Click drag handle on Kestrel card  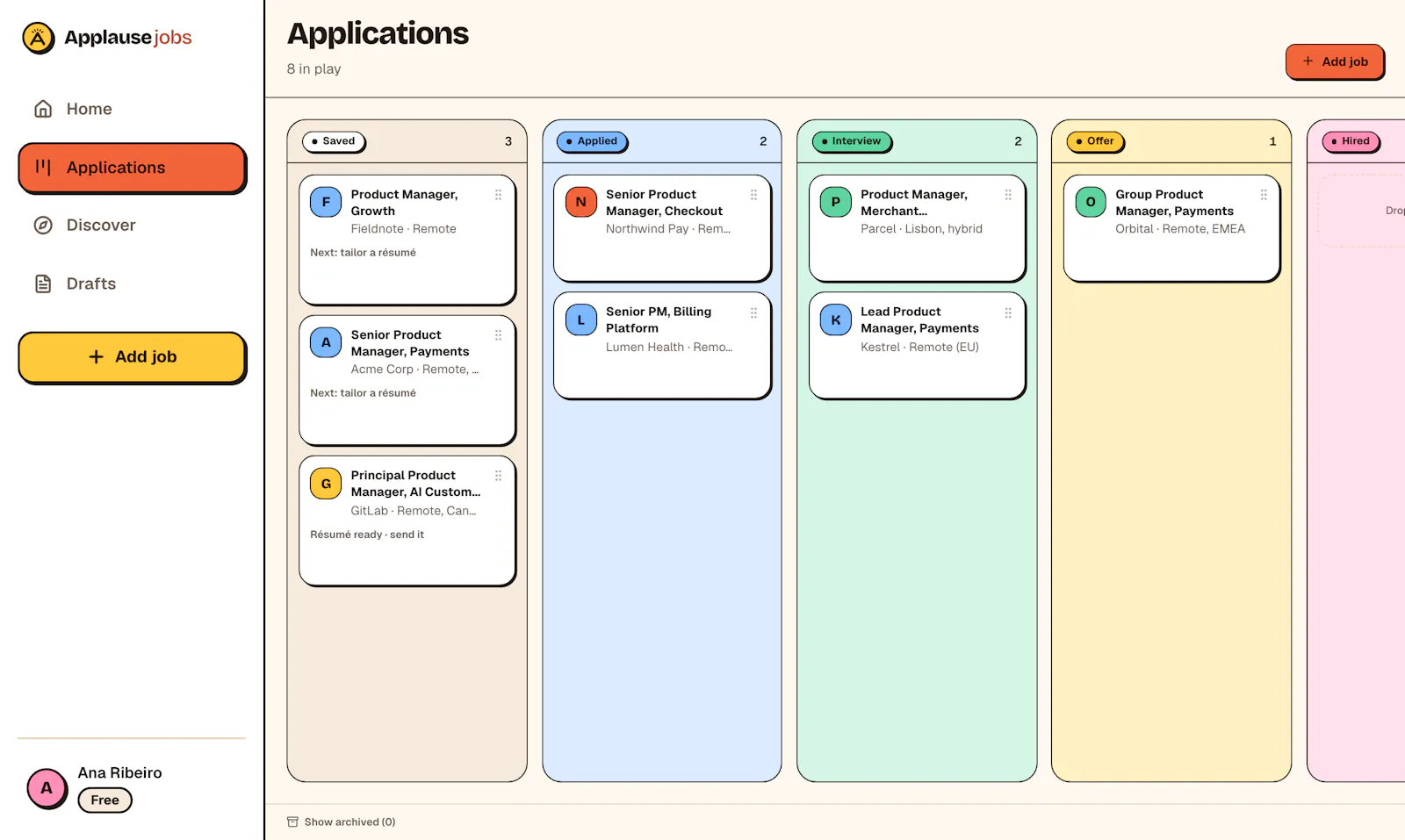coord(1008,312)
